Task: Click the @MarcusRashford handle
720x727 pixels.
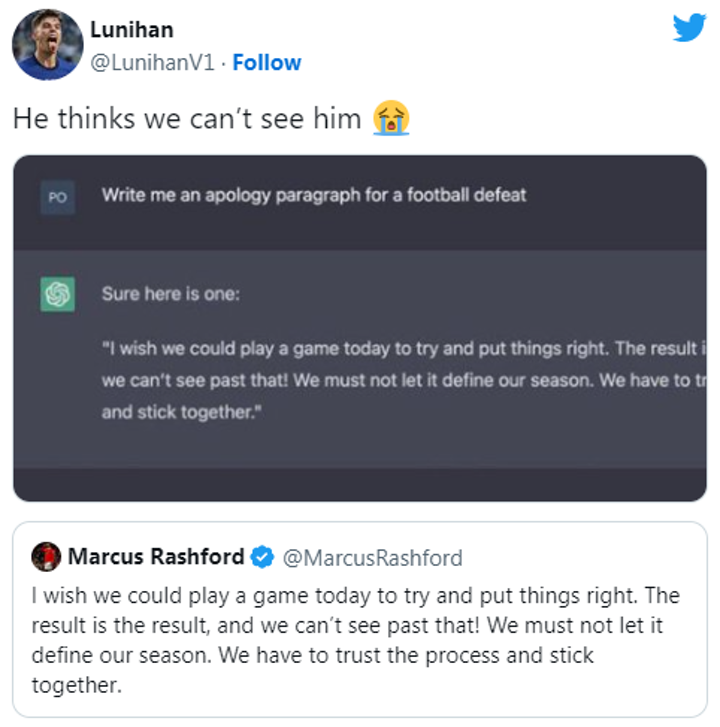Action: pos(372,557)
